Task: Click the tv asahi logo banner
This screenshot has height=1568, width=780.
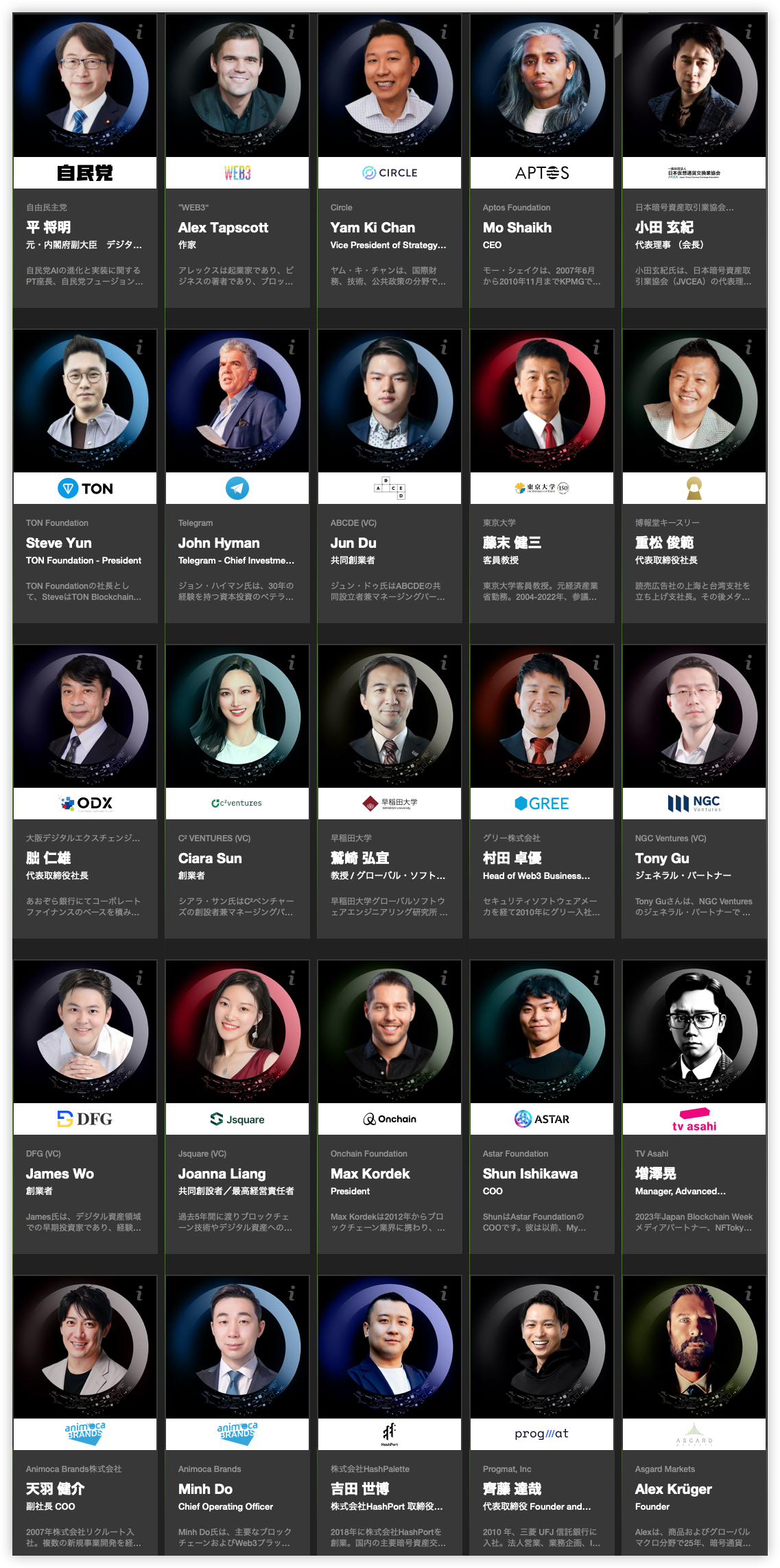Action: click(x=694, y=1119)
